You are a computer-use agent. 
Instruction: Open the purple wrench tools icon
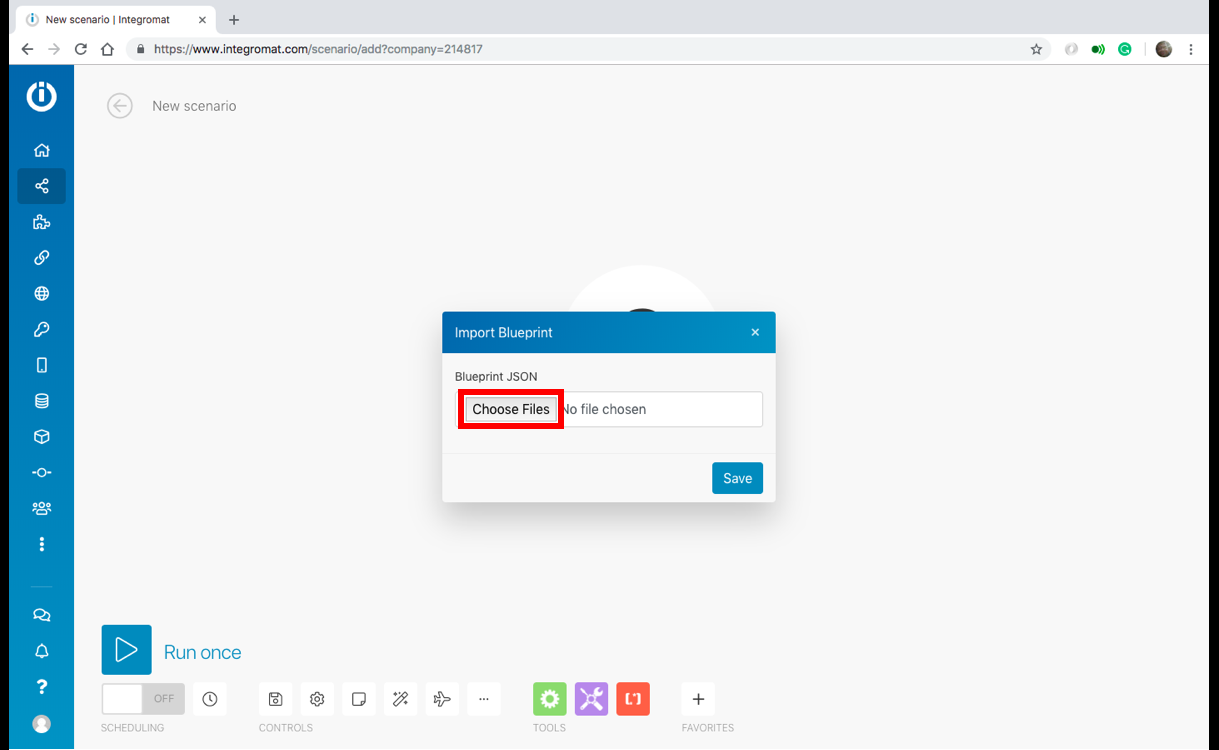point(591,699)
